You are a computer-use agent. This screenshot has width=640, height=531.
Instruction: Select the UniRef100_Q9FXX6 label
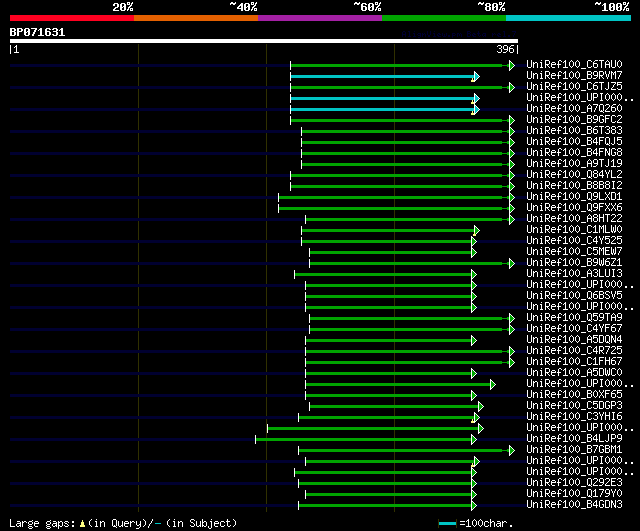574,208
